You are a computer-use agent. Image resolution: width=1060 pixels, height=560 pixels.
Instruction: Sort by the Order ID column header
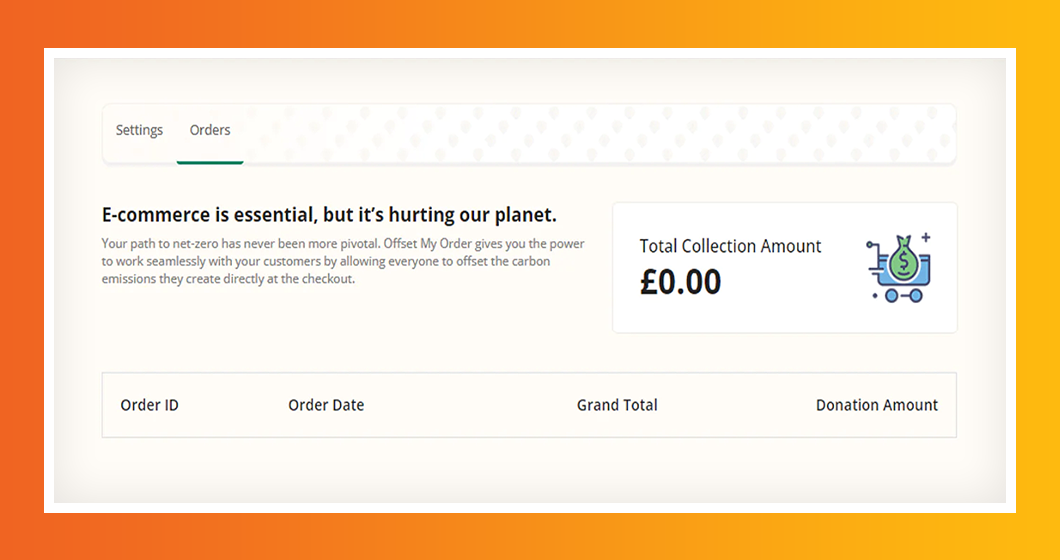point(150,406)
